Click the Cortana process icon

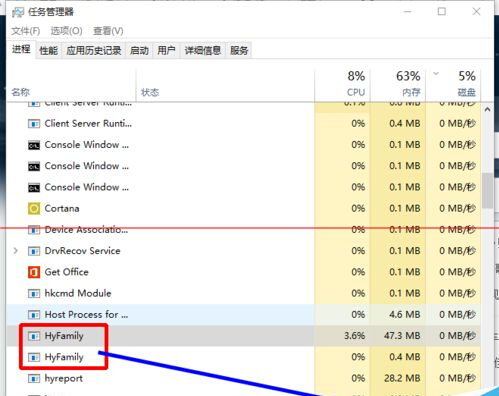pyautogui.click(x=34, y=209)
